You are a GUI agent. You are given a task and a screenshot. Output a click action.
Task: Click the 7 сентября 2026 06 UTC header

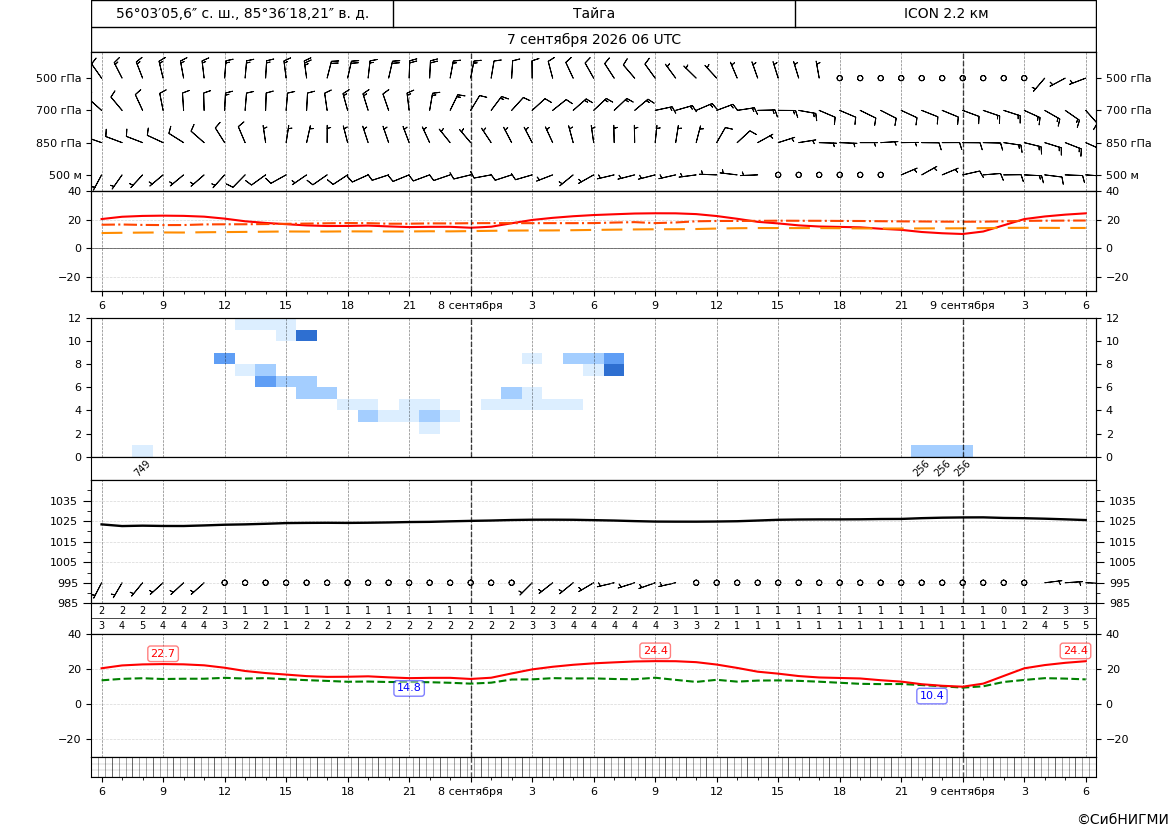594,40
